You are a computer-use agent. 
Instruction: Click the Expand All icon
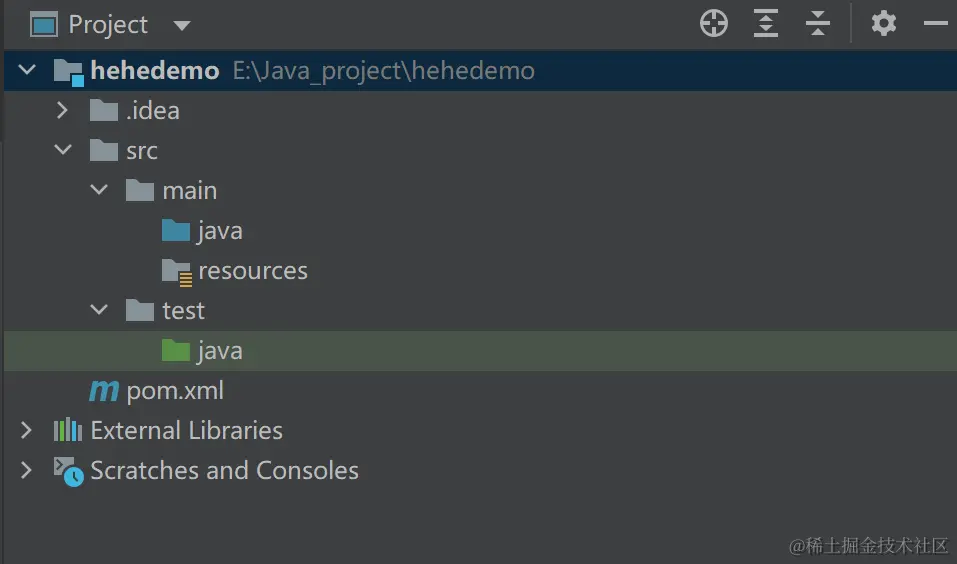pyautogui.click(x=766, y=24)
